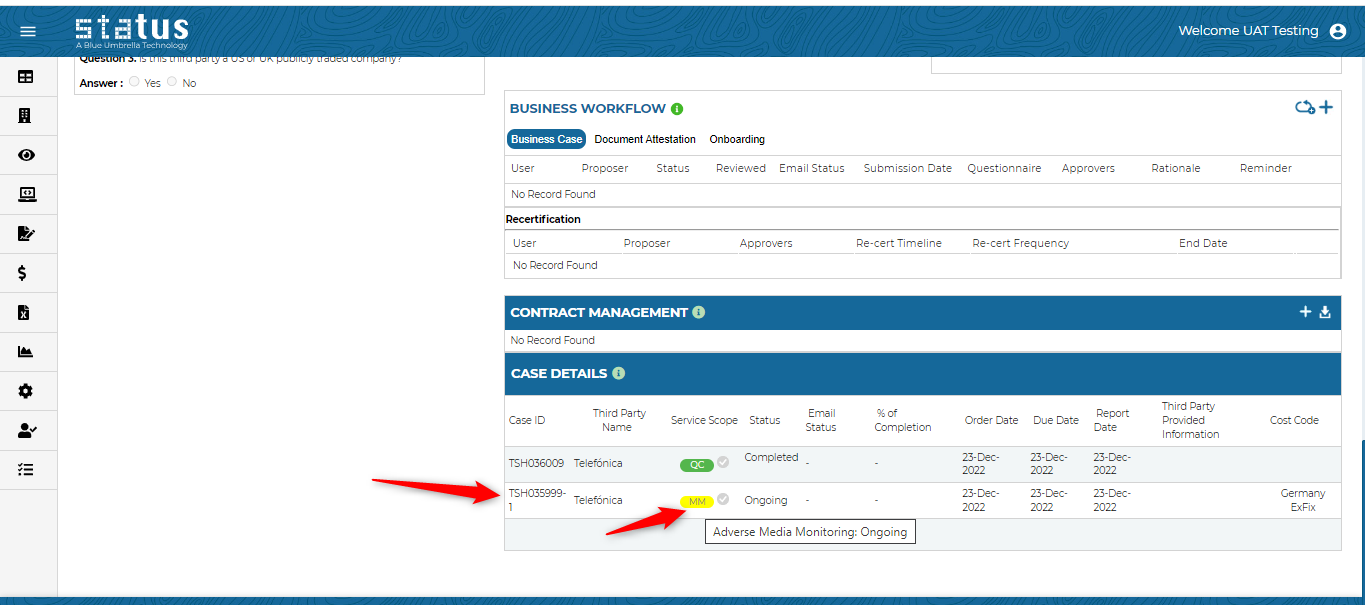Click the Business Workflow info icon
Screen dimensions: 1365x605
click(x=677, y=109)
